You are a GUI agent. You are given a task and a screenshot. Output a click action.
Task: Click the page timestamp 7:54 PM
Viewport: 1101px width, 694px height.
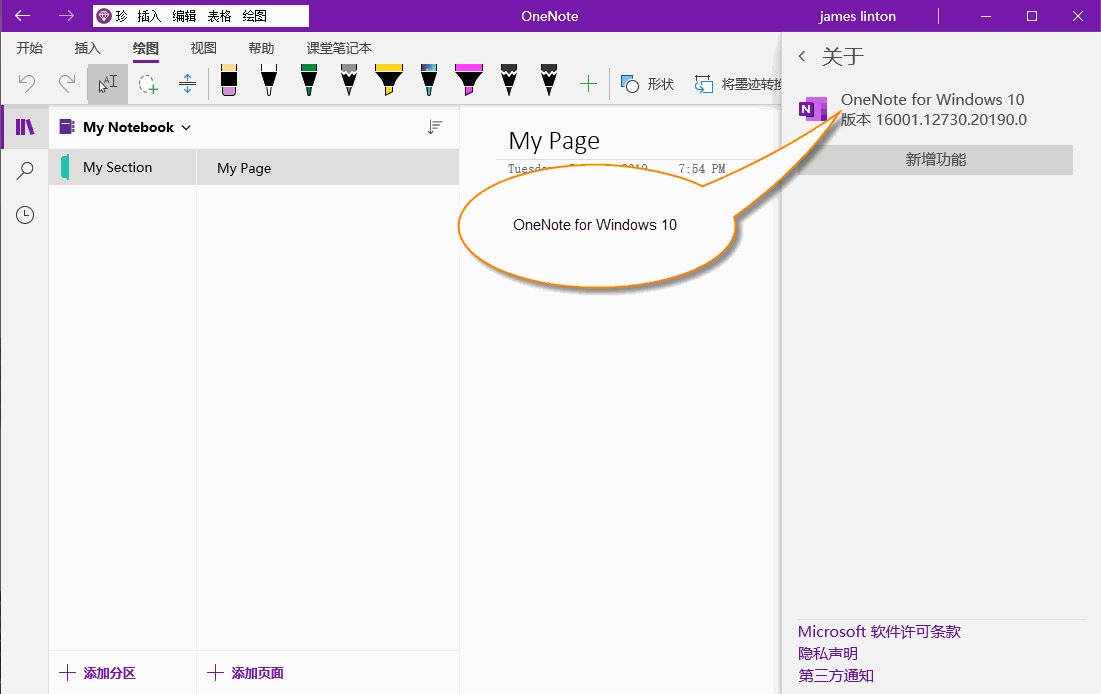[701, 169]
